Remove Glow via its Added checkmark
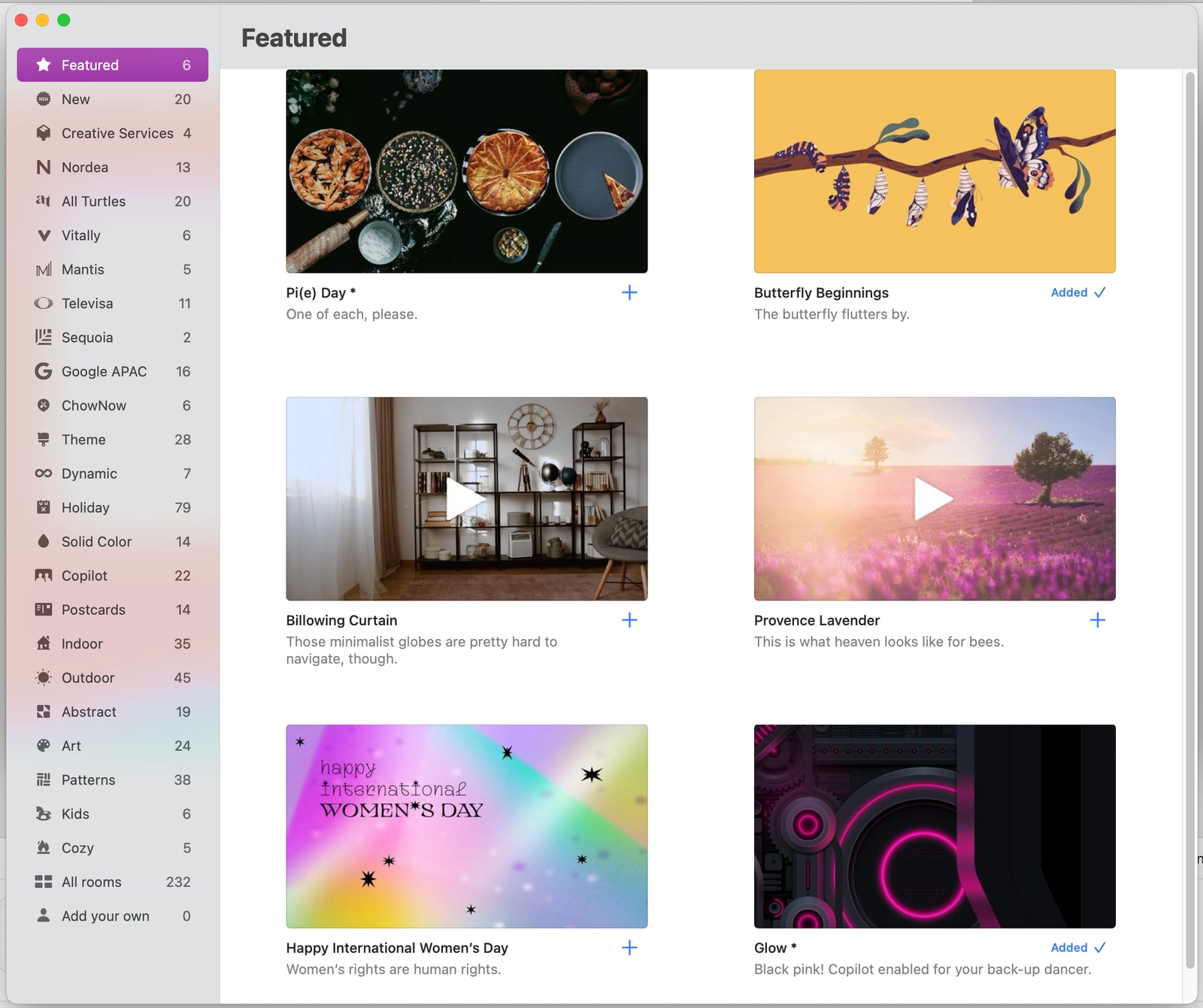 tap(1078, 948)
